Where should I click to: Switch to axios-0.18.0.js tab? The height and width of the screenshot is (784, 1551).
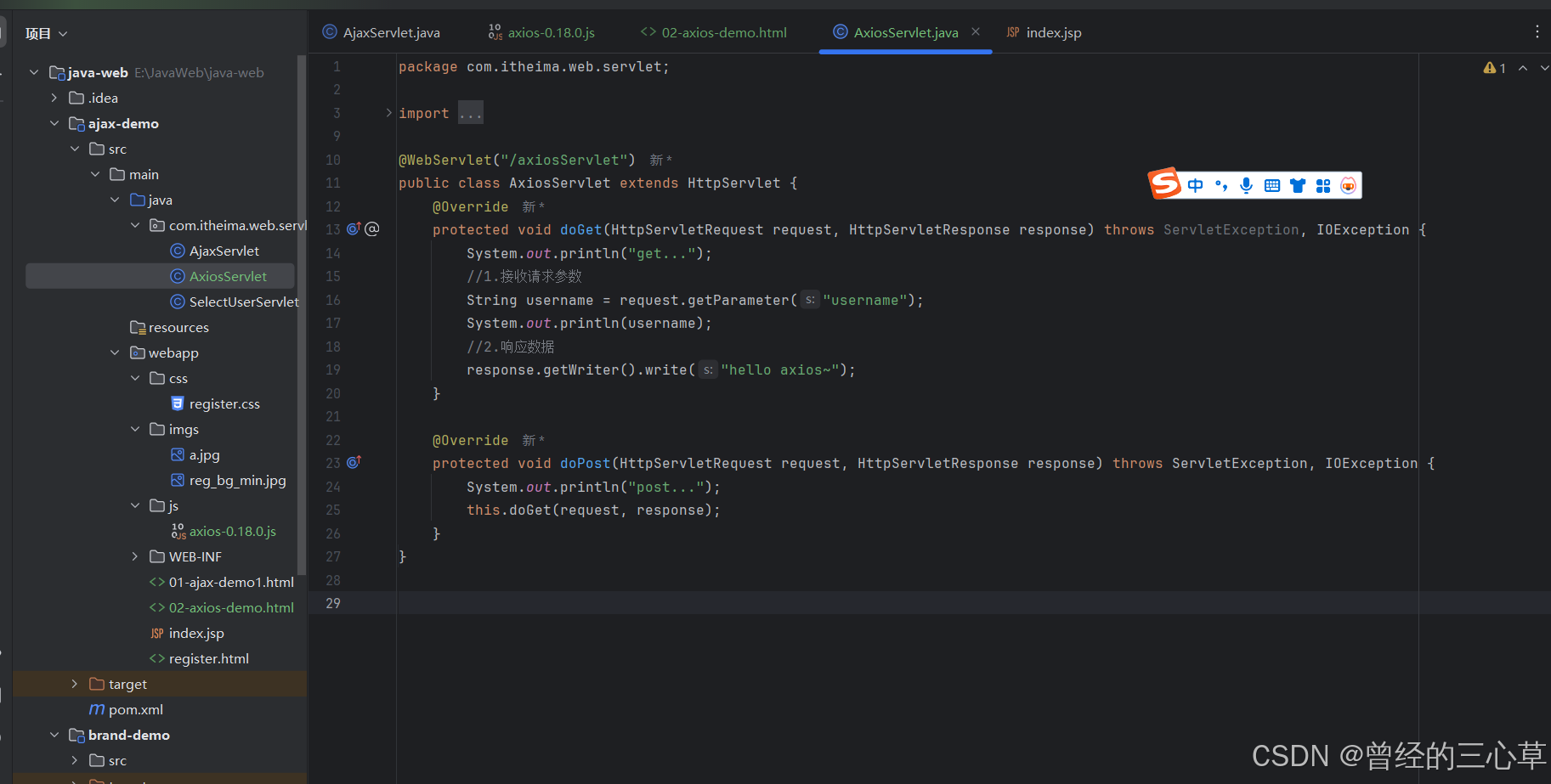click(541, 32)
